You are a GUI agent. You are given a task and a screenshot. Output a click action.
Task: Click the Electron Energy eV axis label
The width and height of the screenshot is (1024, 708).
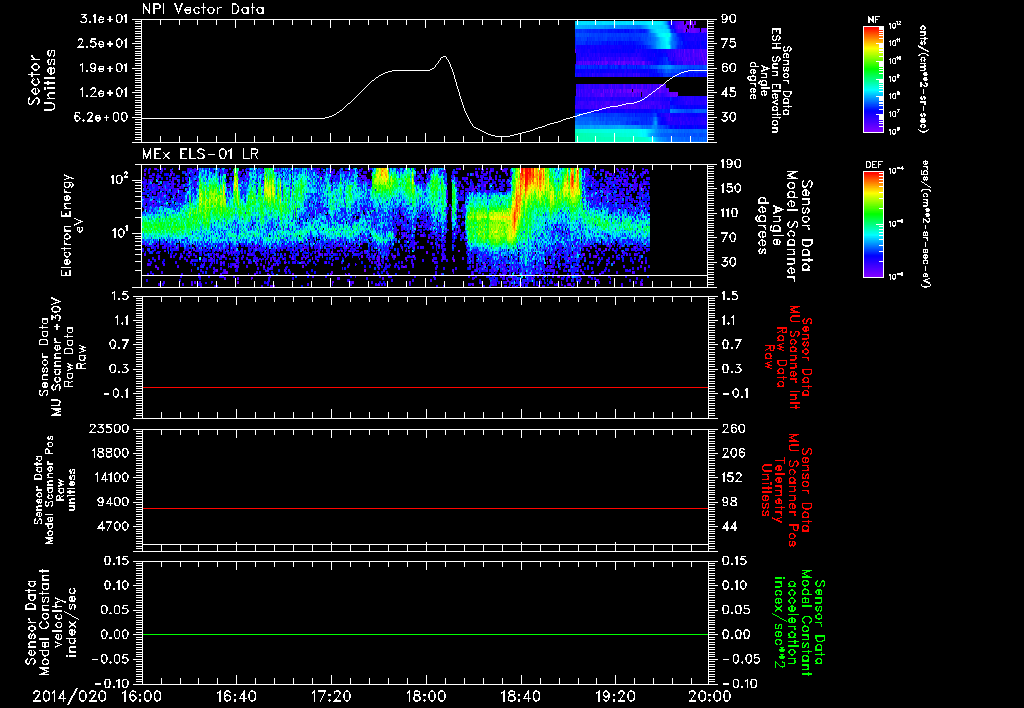pos(71,225)
